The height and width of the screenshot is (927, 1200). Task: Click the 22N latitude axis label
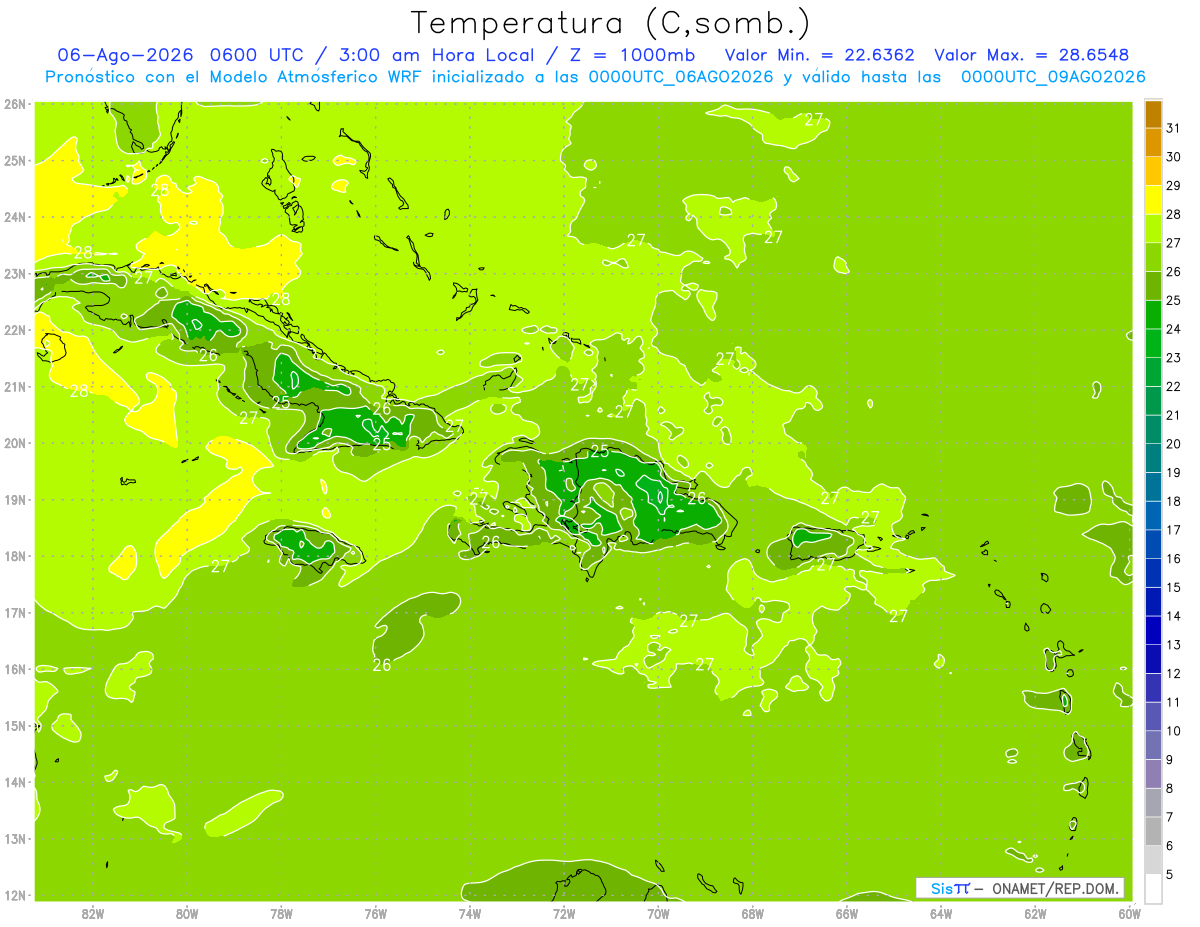click(15, 330)
